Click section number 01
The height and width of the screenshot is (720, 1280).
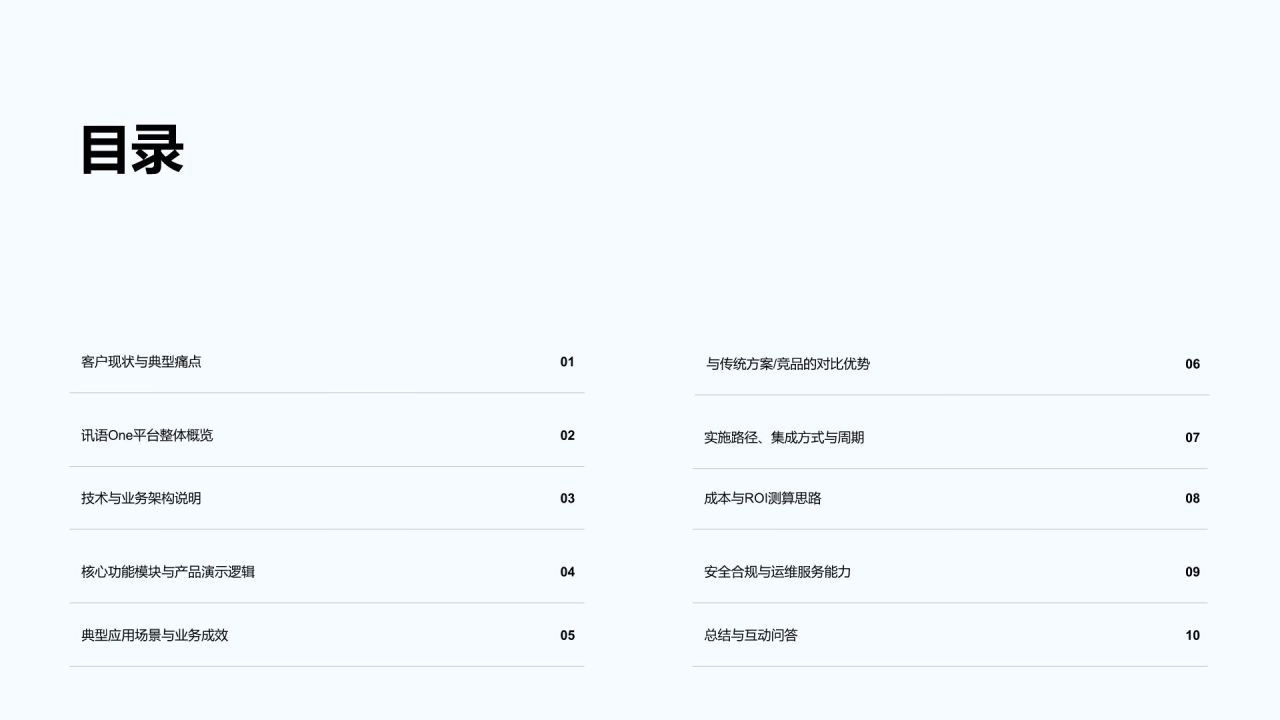[x=567, y=362]
